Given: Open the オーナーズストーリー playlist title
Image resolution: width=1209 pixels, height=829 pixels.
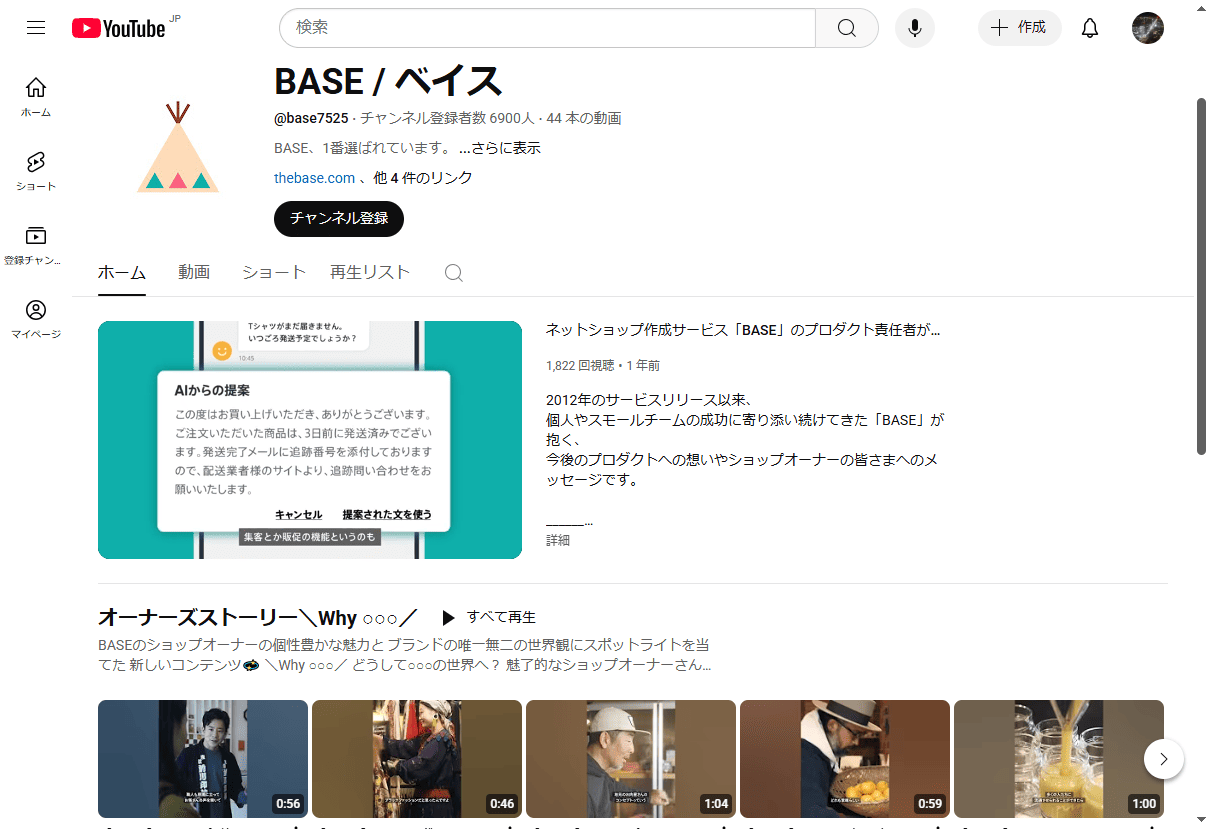Looking at the screenshot, I should click(x=257, y=617).
